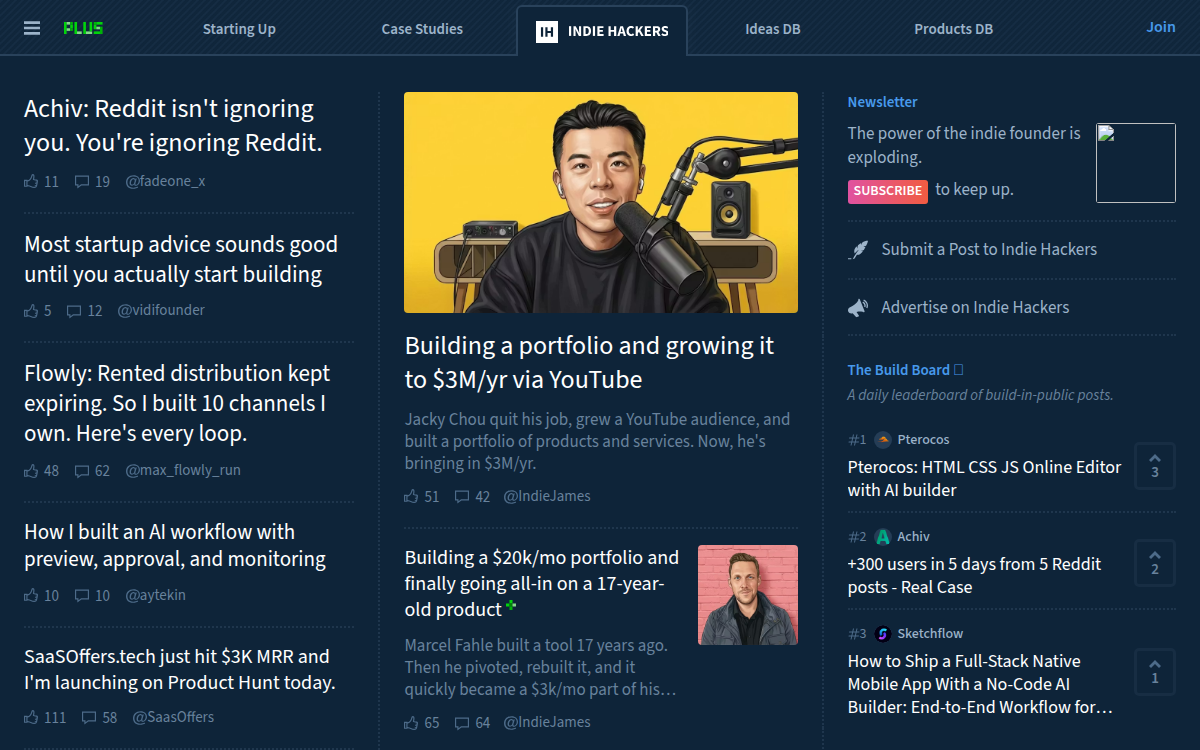Open comments on Achiv Reddit post
The image size is (1200, 750).
coord(82,181)
